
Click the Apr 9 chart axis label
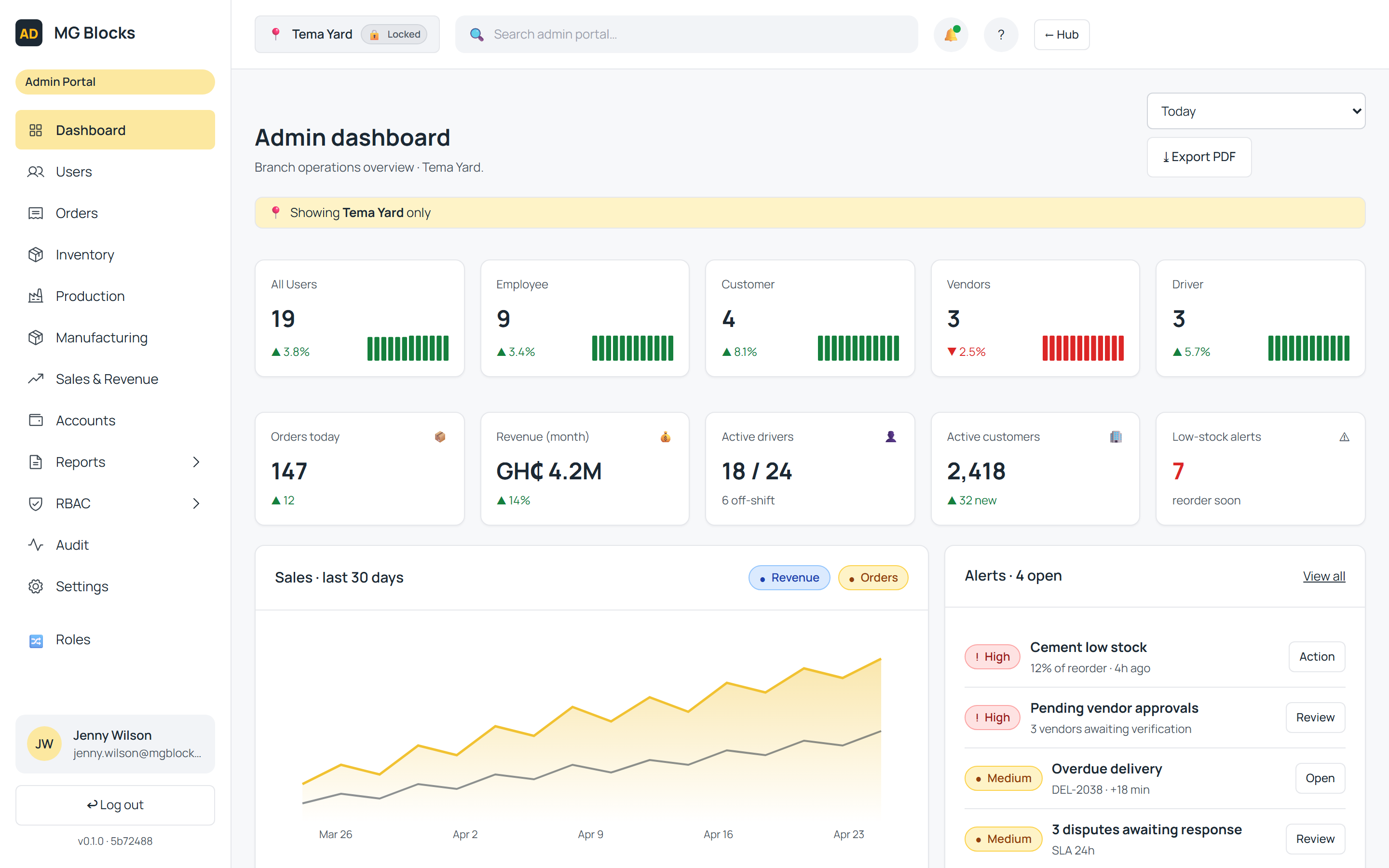(x=590, y=834)
